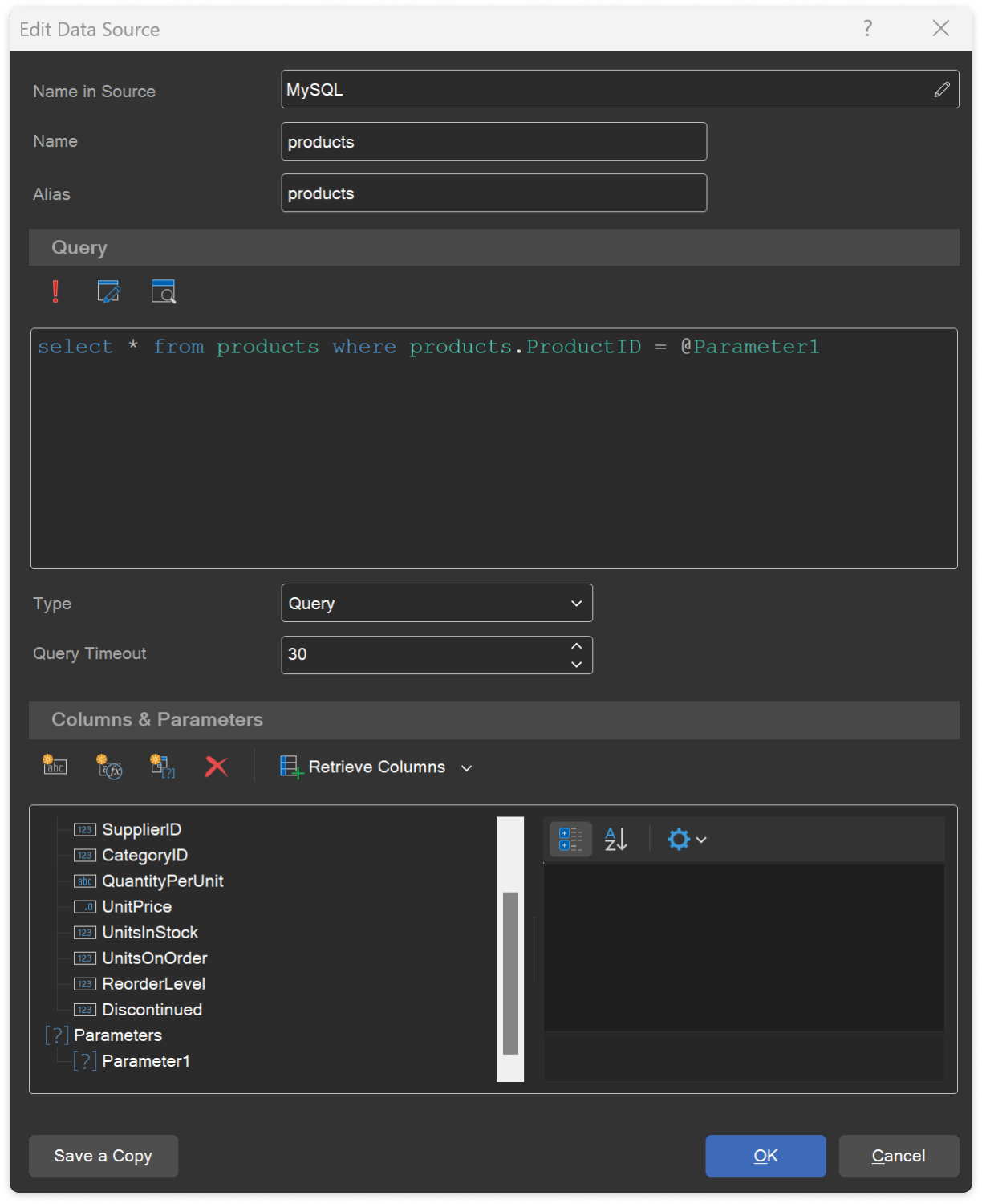Delete selected item with red X icon

pyautogui.click(x=216, y=767)
